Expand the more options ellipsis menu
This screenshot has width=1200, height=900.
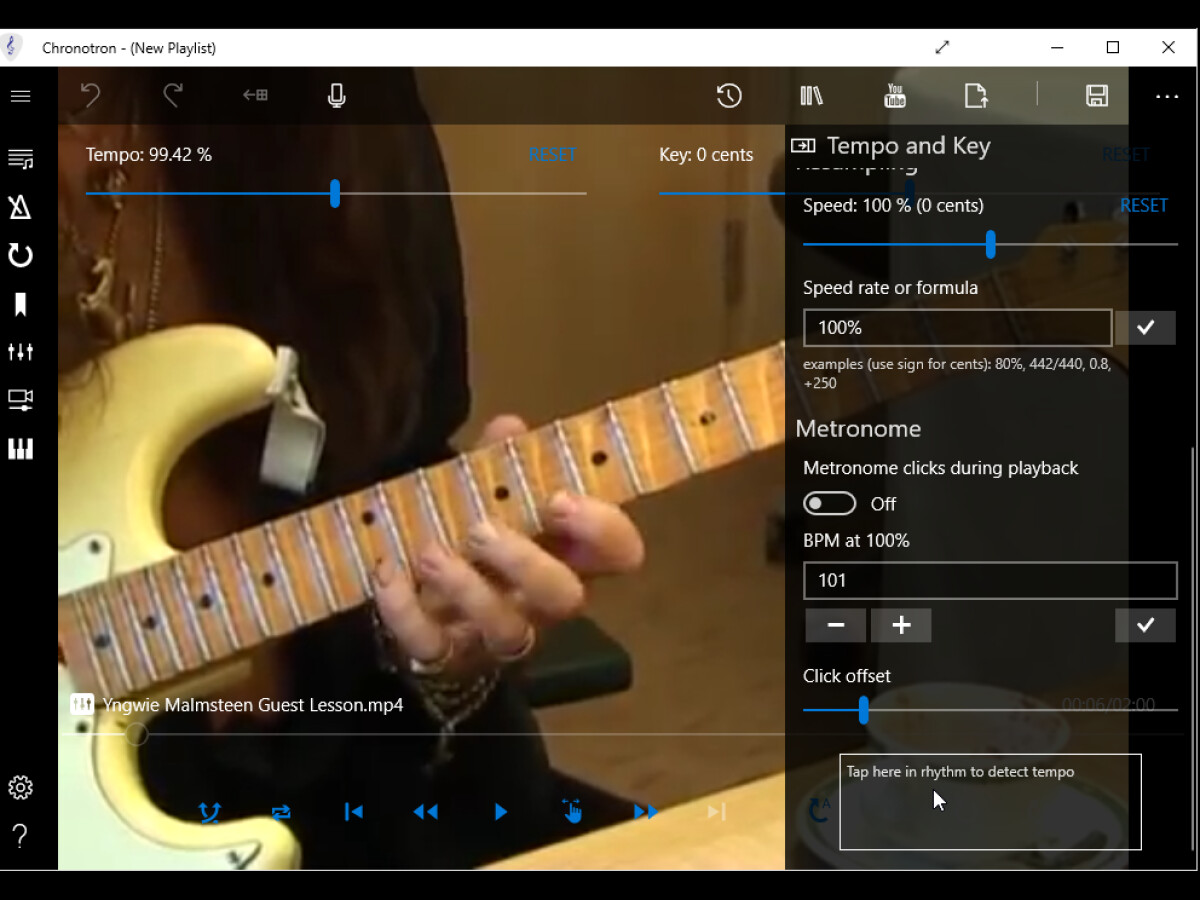(x=1166, y=96)
